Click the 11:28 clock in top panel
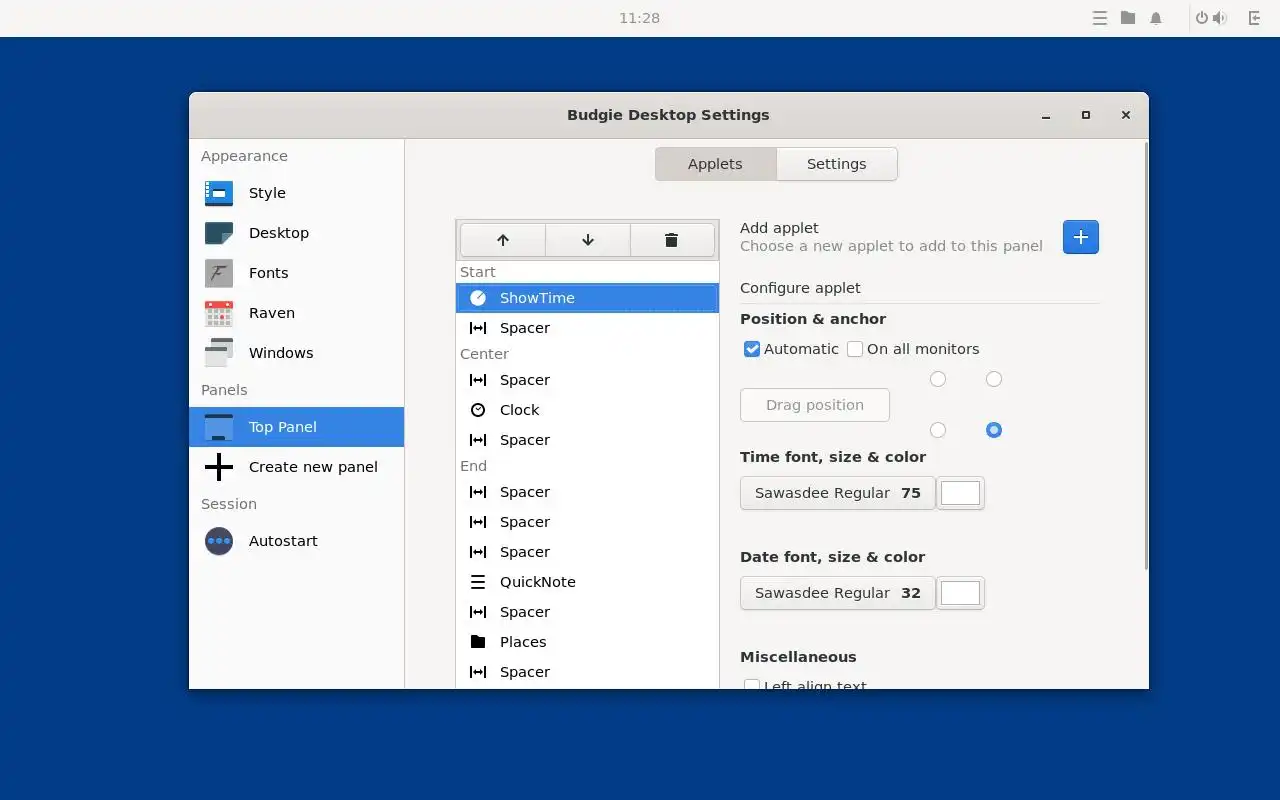 [639, 18]
